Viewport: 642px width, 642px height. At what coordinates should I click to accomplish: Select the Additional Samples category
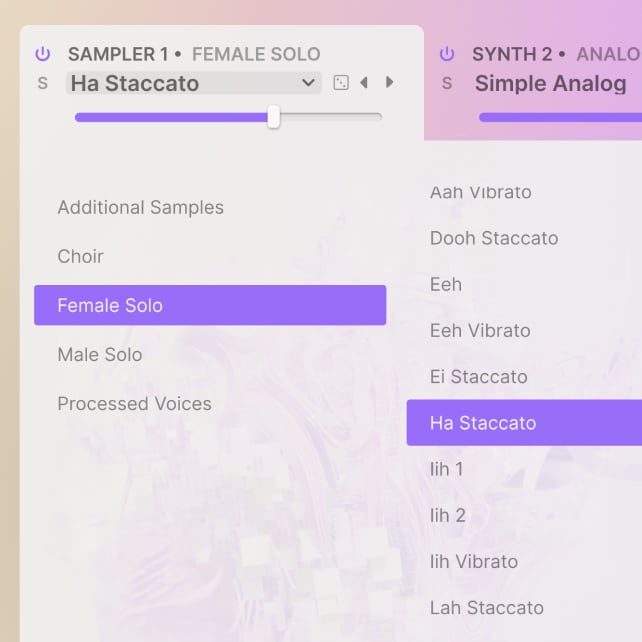[140, 208]
